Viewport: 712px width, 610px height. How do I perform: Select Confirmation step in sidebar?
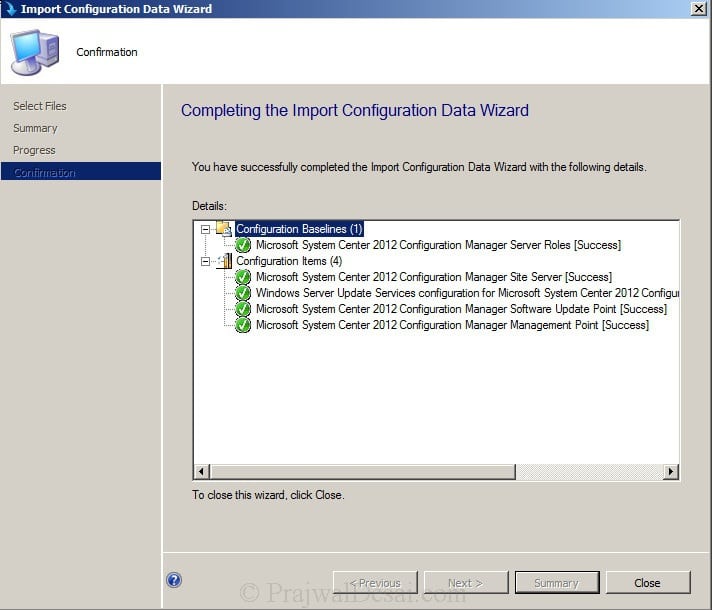tap(81, 172)
